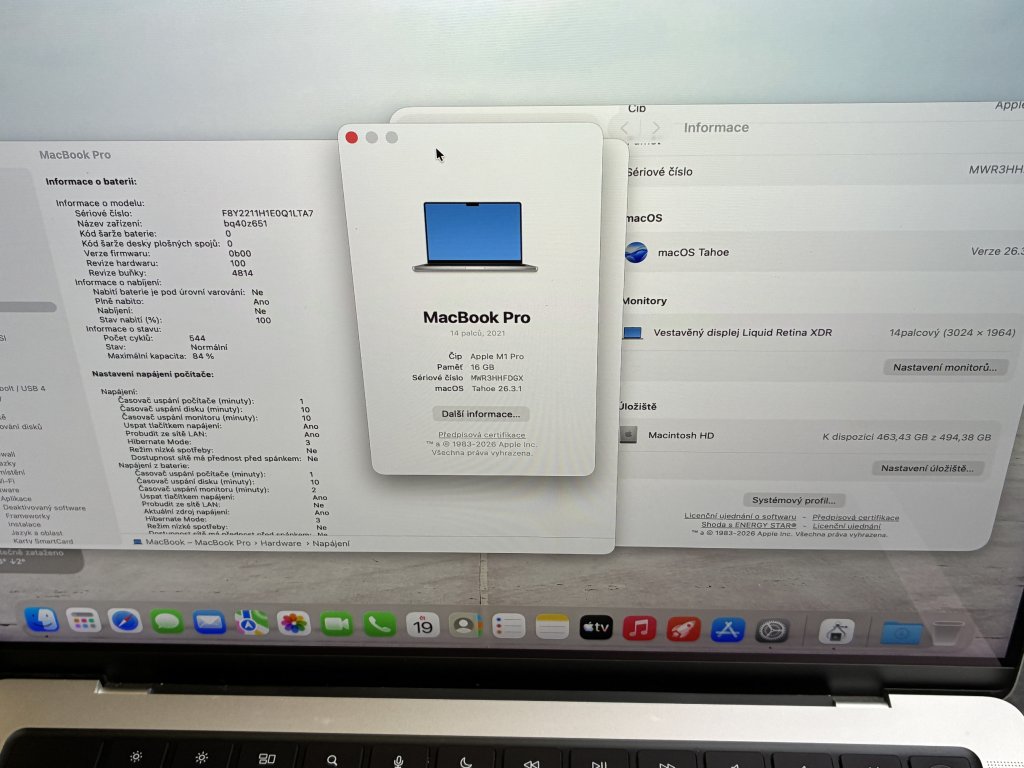
Task: Click "Napájení" in the path bar
Action: click(x=330, y=543)
